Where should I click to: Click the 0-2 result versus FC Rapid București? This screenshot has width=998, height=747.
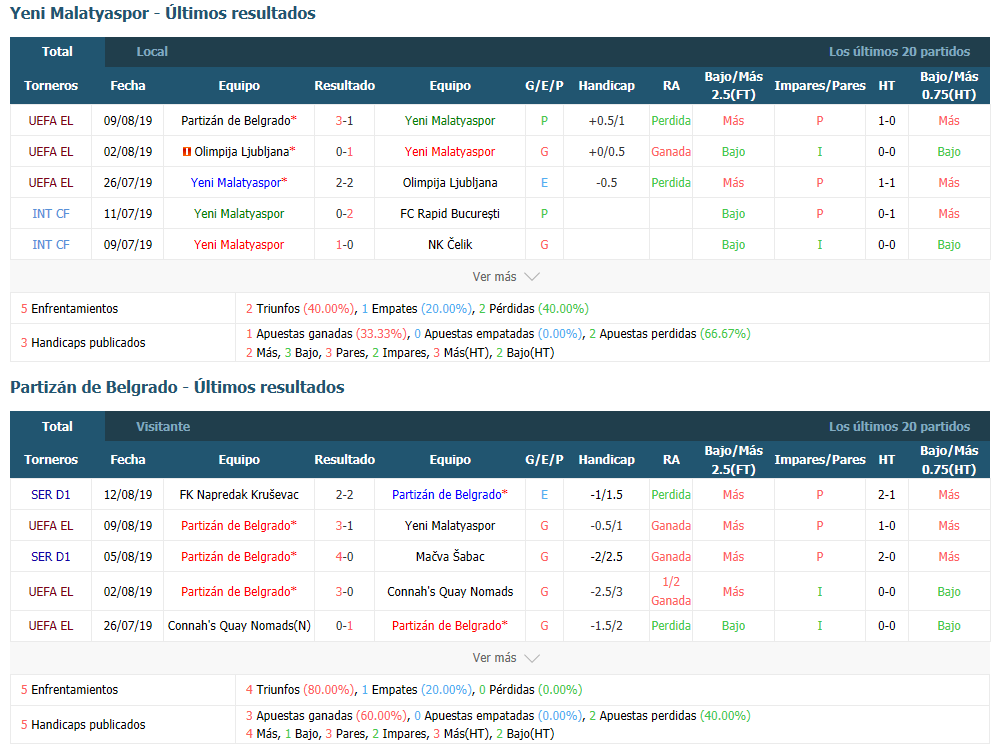point(344,214)
